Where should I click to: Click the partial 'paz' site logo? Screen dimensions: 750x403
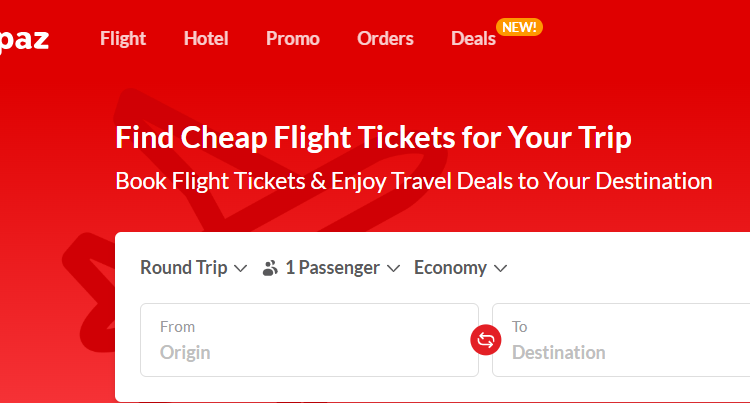coord(25,39)
